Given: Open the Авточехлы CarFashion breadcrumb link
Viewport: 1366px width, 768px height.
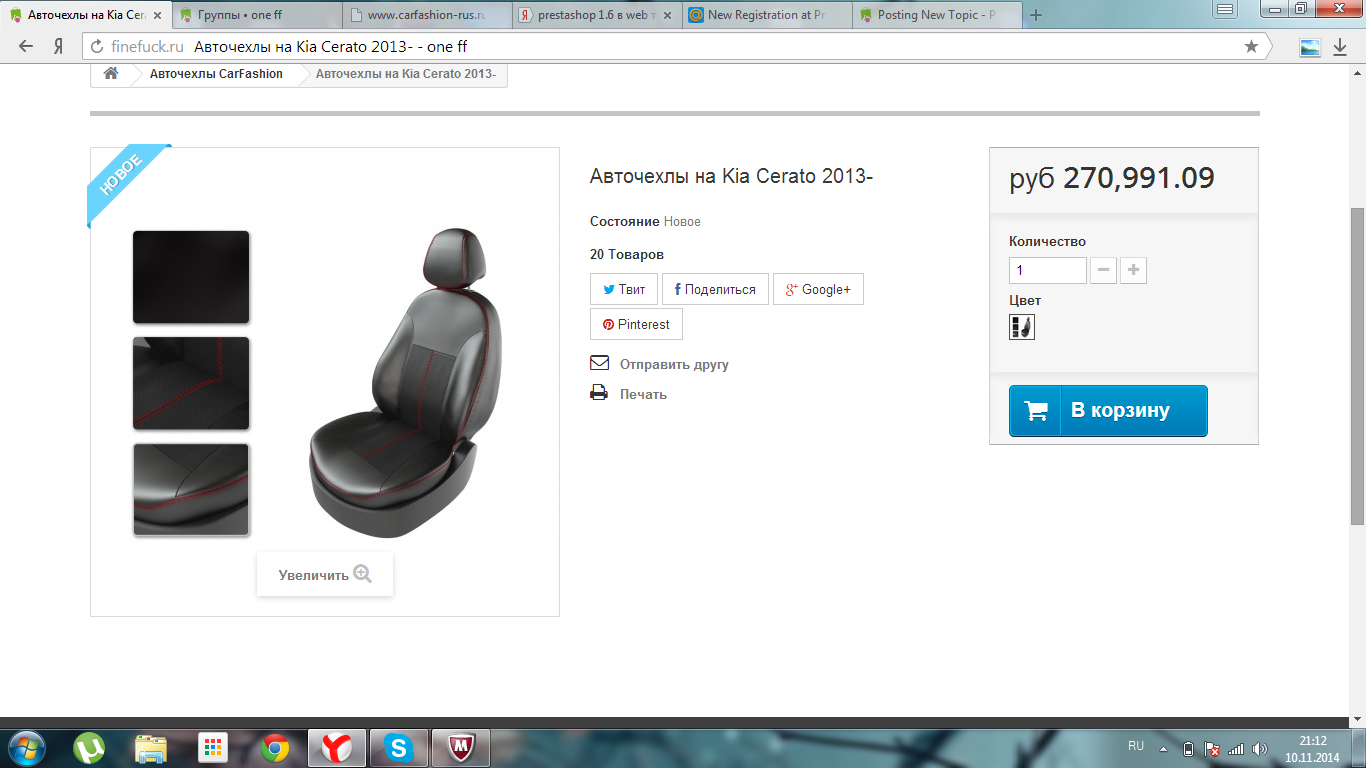Looking at the screenshot, I should point(216,74).
